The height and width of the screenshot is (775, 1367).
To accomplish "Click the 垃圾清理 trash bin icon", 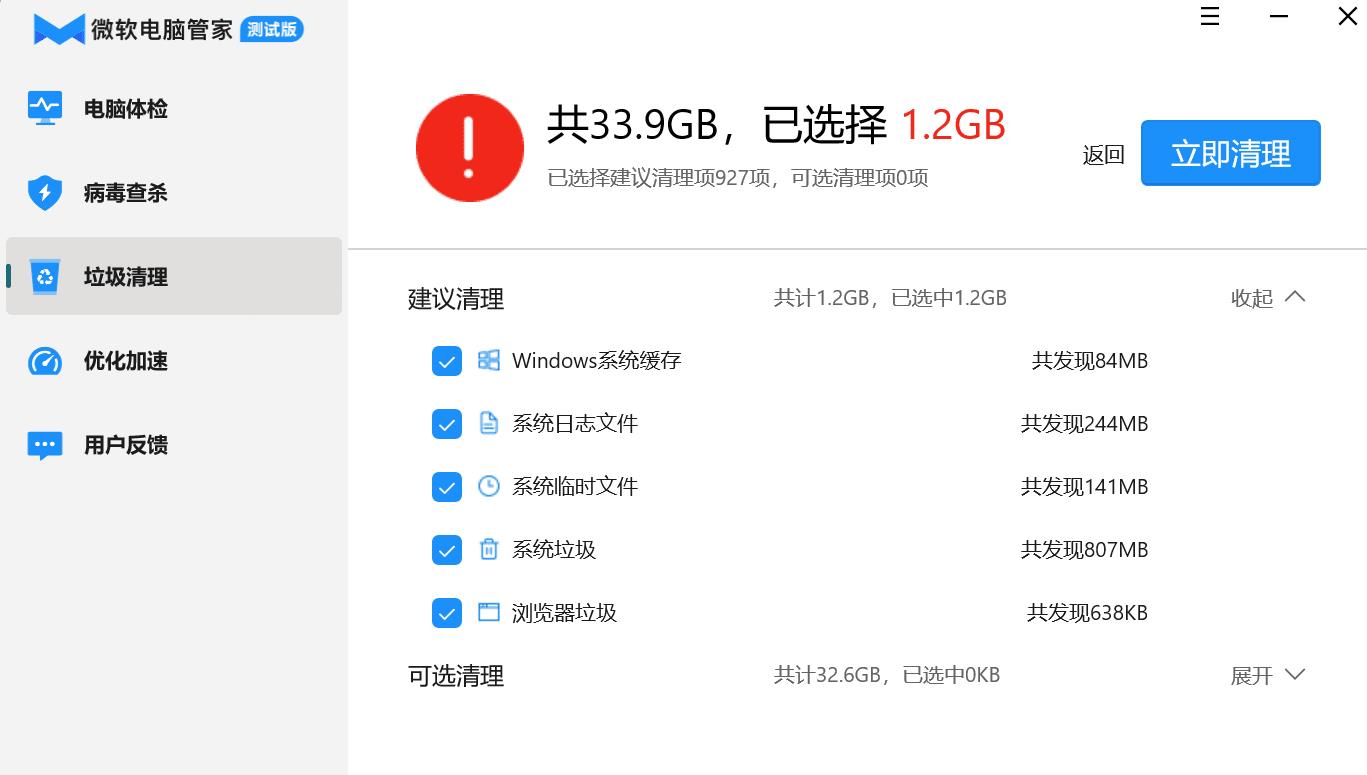I will 44,276.
